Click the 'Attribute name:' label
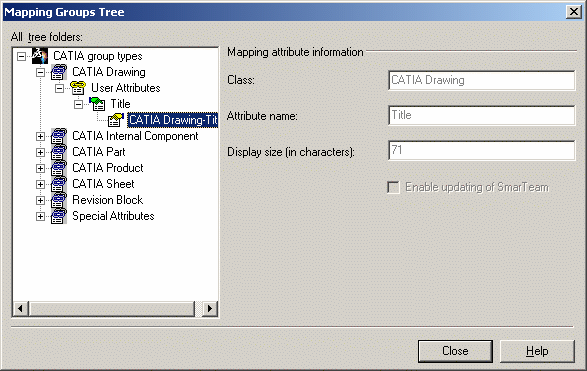 262,116
